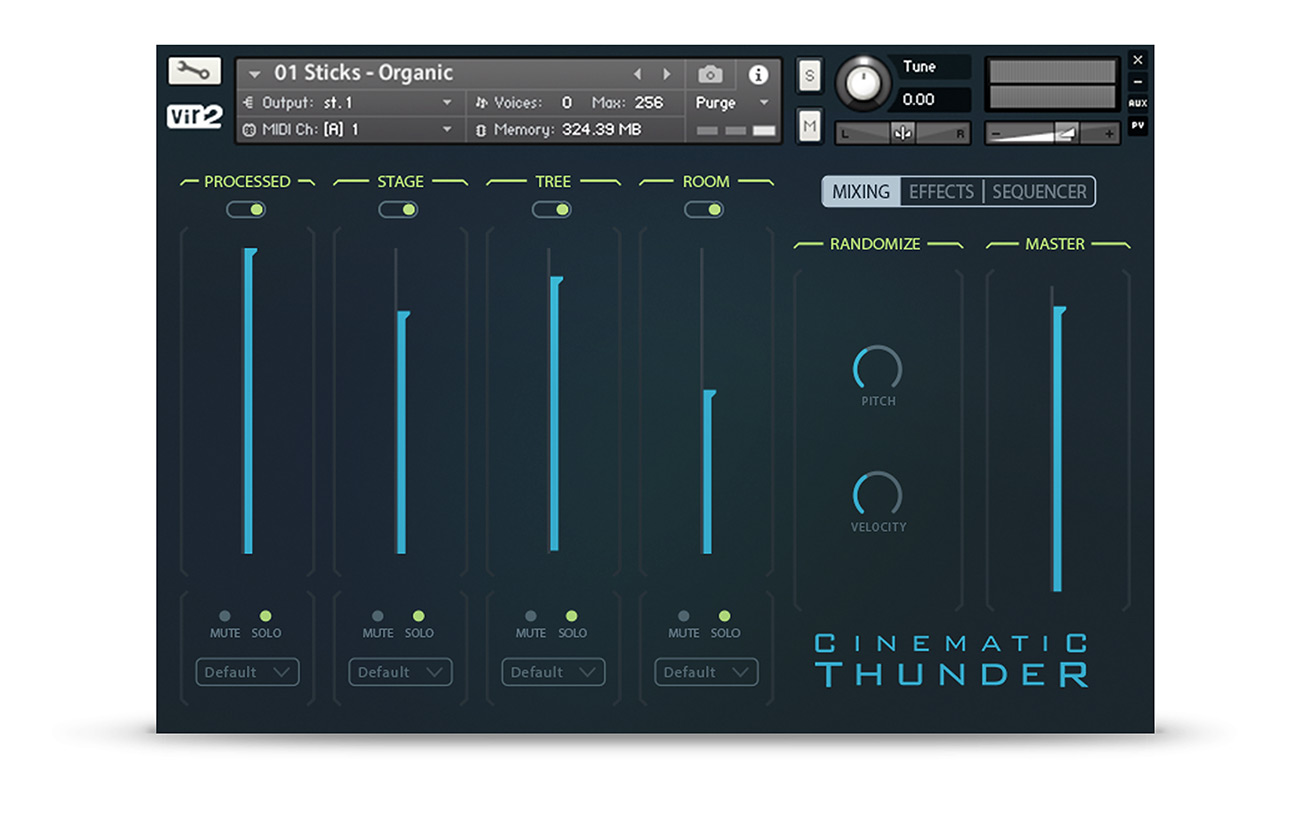
Task: Open the Output st.1 dropdown
Action: pos(349,103)
